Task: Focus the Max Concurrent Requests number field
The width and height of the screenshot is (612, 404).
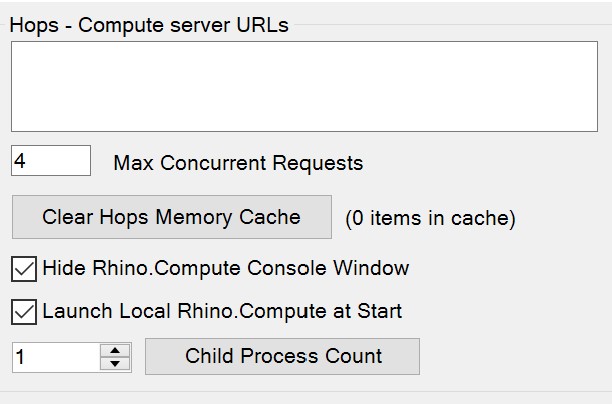Action: click(50, 161)
